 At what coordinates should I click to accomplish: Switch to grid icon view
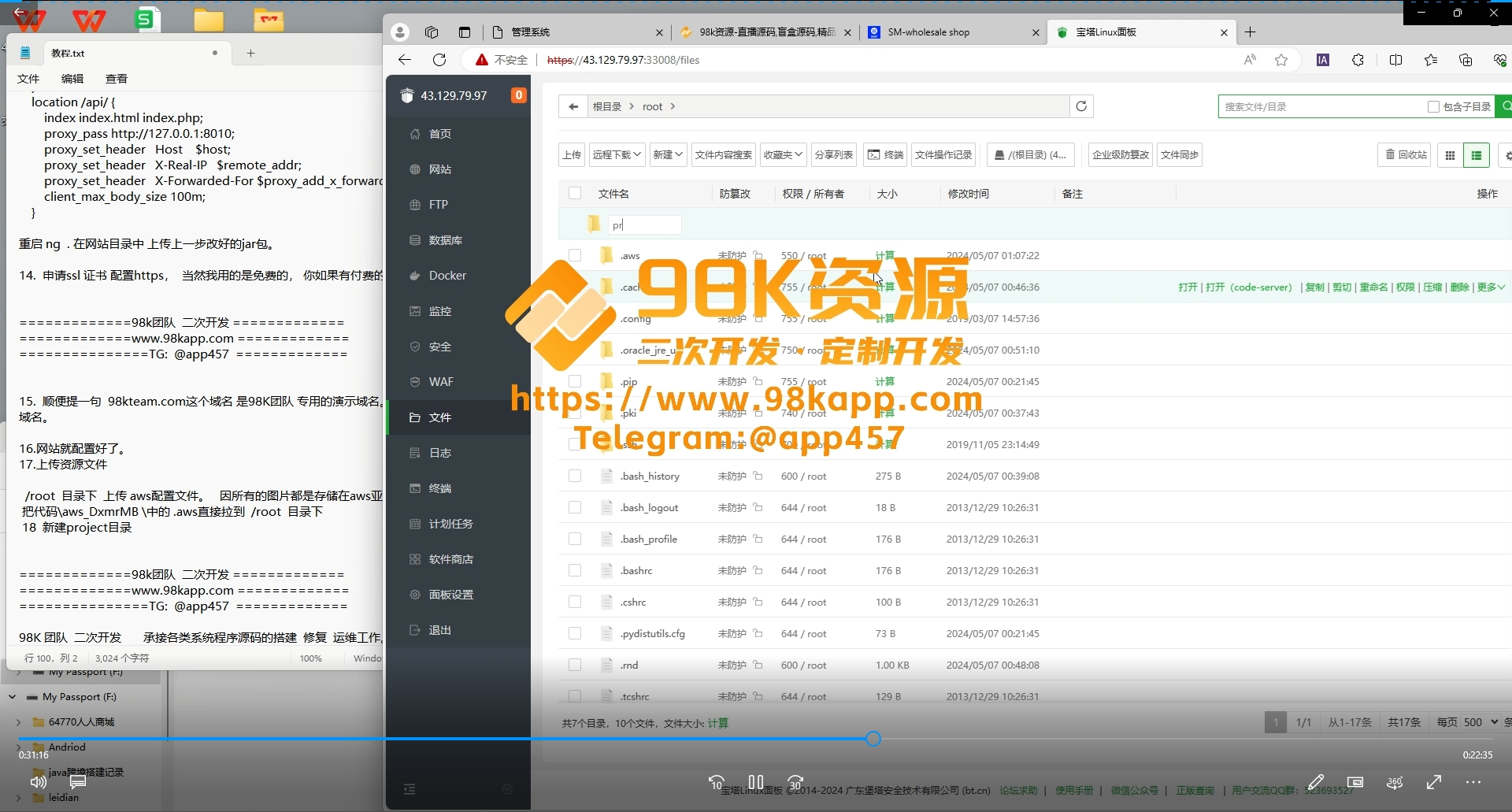point(1450,155)
